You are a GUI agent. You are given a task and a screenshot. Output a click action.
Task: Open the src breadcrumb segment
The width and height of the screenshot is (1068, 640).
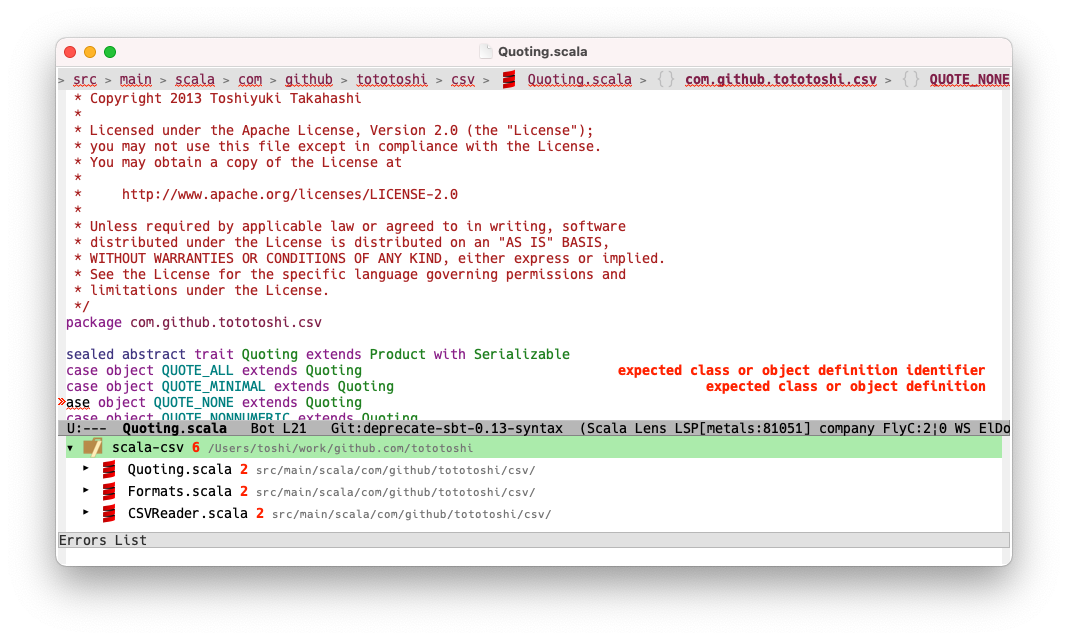click(x=84, y=80)
